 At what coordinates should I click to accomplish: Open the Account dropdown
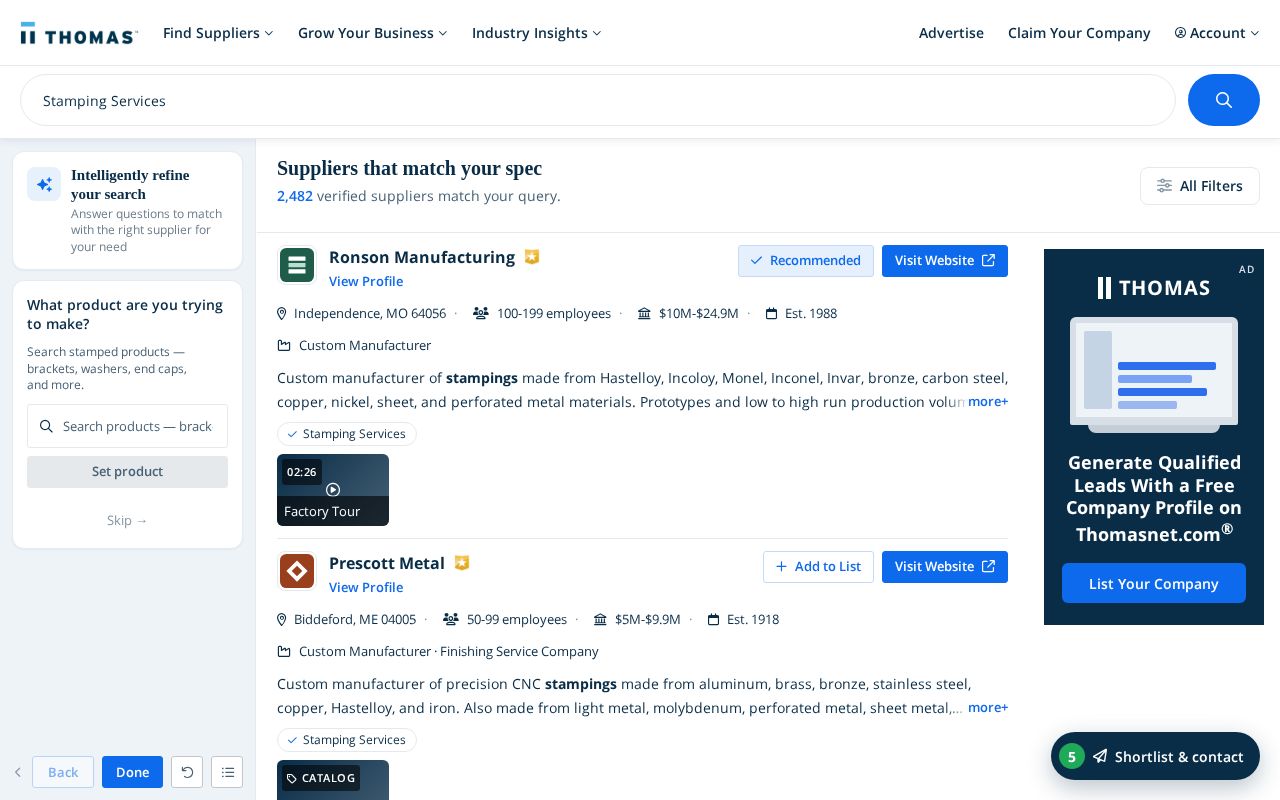pos(1217,33)
